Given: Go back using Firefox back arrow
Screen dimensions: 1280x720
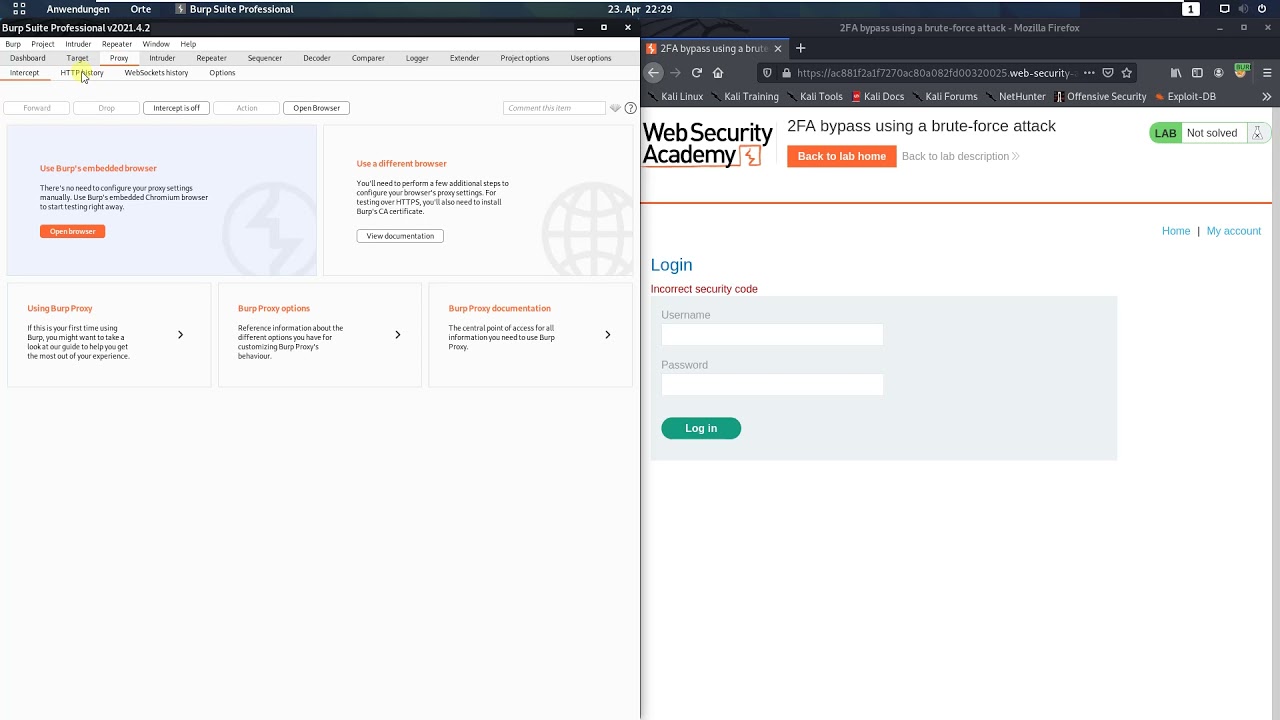Looking at the screenshot, I should [653, 72].
